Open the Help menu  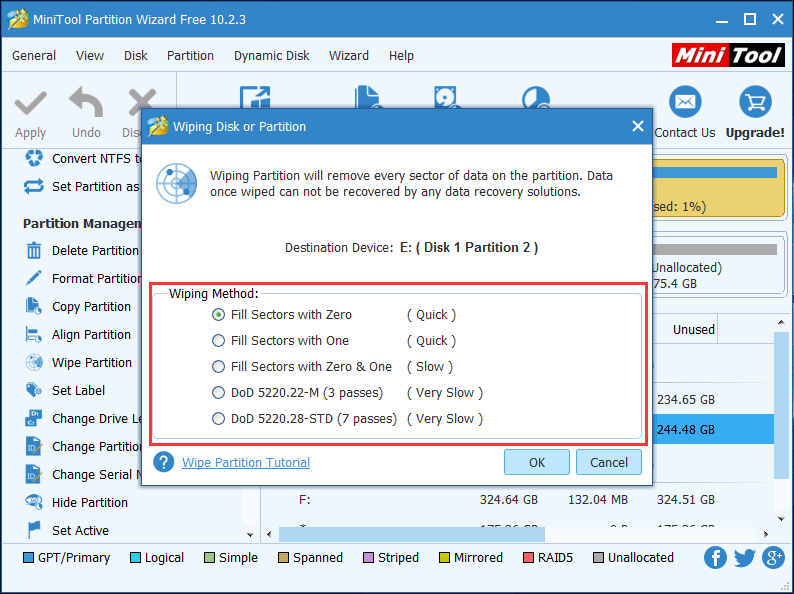[401, 55]
